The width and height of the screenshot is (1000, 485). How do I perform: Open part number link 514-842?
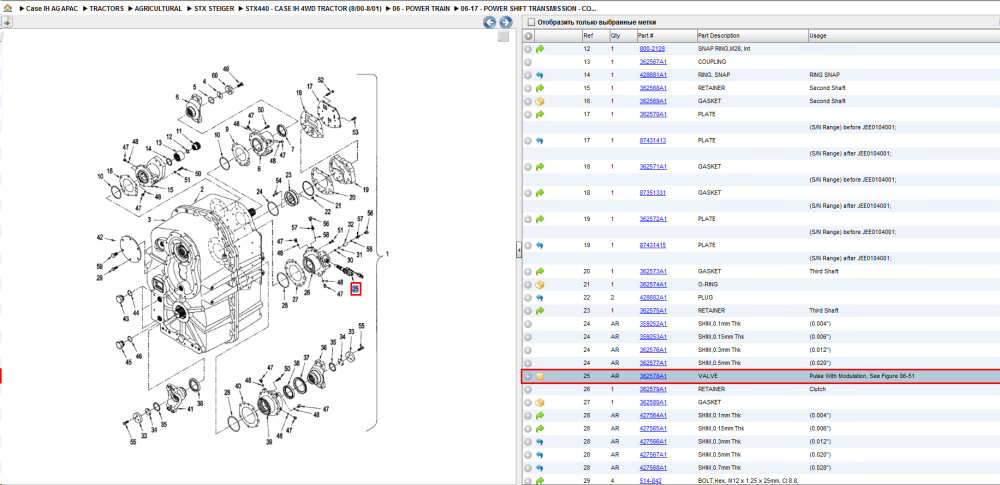coord(650,481)
